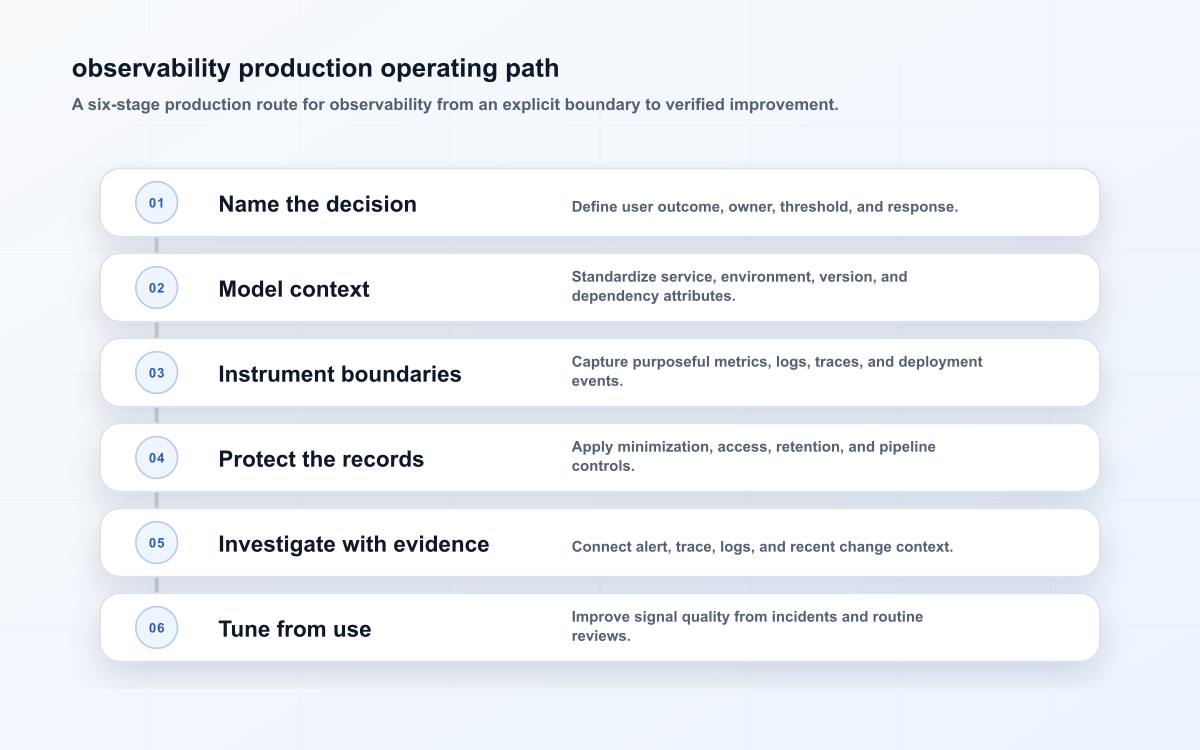Select the Protect the records heading
This screenshot has height=750, width=1200.
321,459
